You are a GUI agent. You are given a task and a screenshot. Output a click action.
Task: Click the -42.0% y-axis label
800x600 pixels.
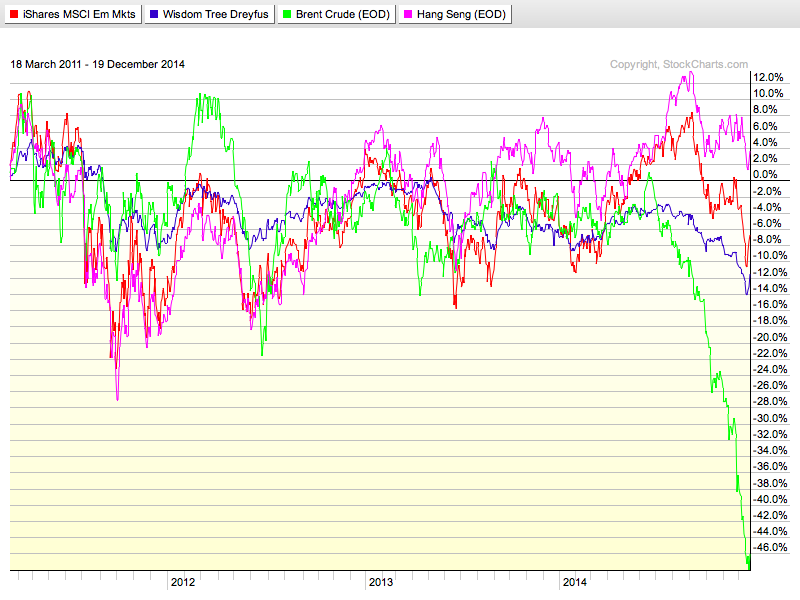(770, 515)
